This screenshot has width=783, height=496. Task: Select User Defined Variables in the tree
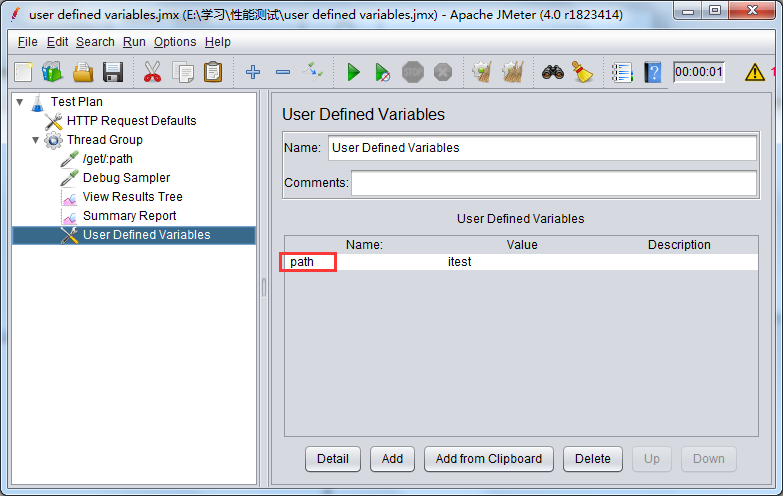coord(147,235)
